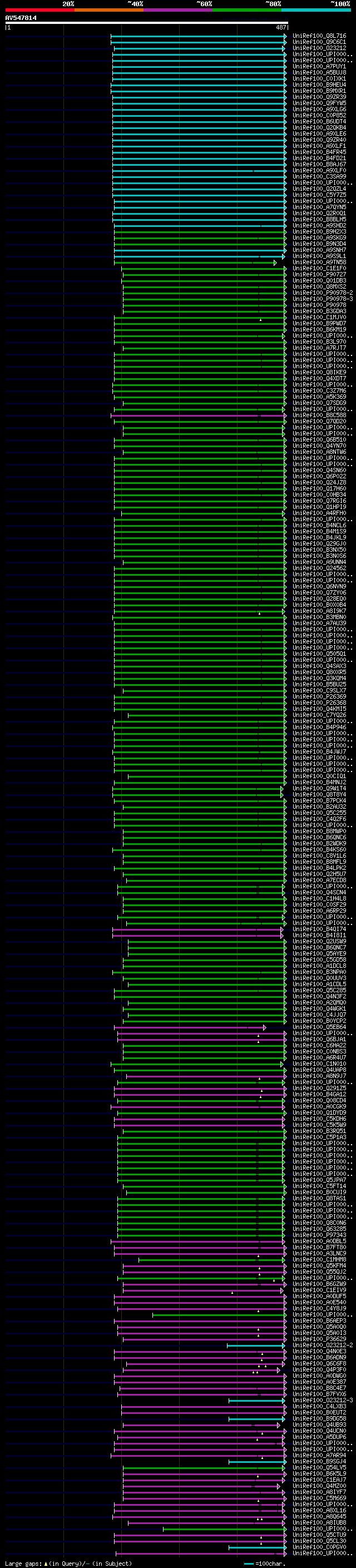
Task: Select the UniRef100_P90978-2 label
Action: pyautogui.click(x=323, y=293)
